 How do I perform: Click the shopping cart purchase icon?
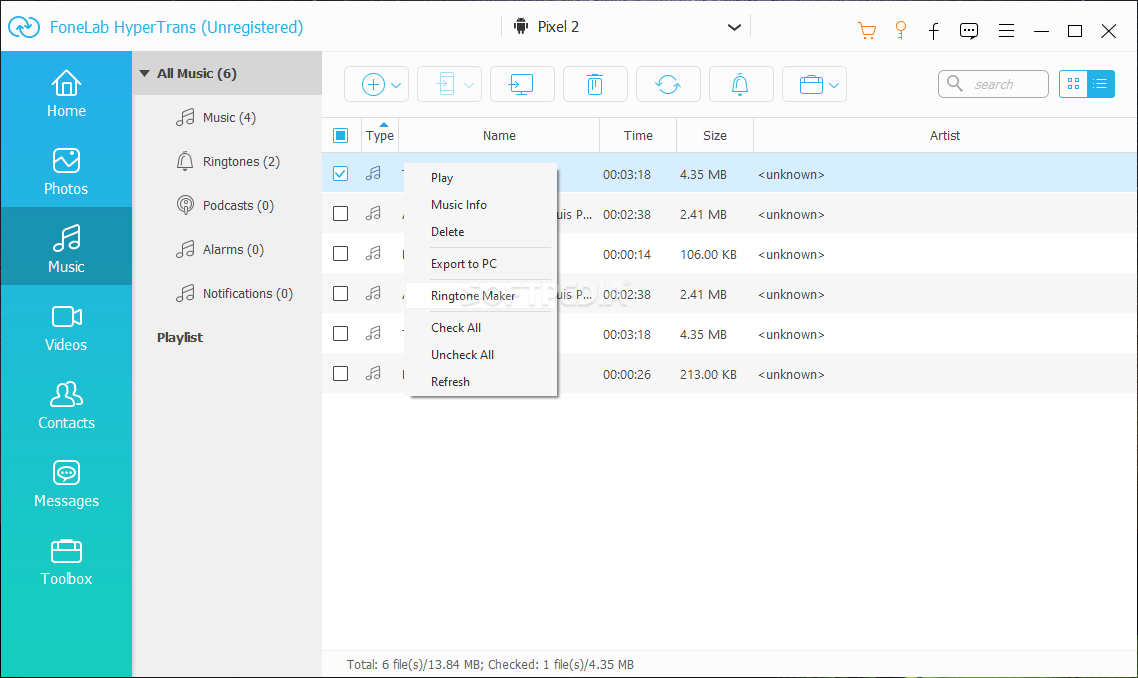coord(867,30)
